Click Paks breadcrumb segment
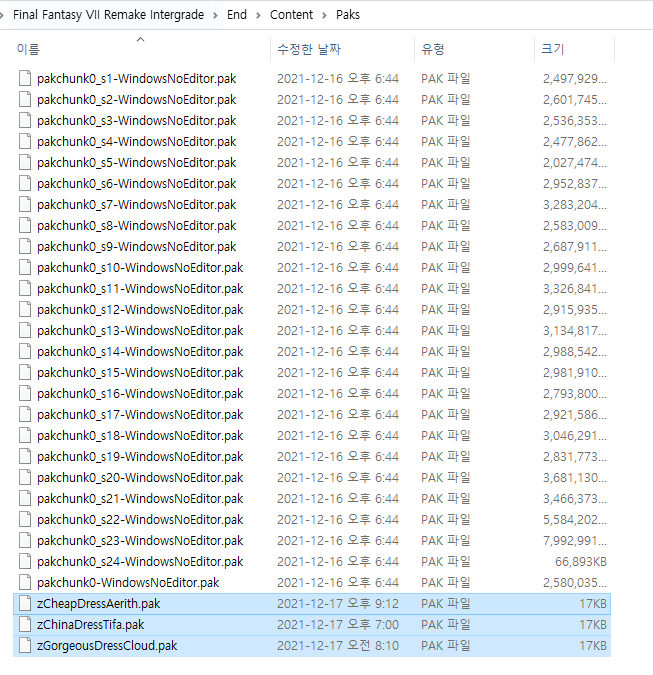The width and height of the screenshot is (653, 675). tap(348, 15)
